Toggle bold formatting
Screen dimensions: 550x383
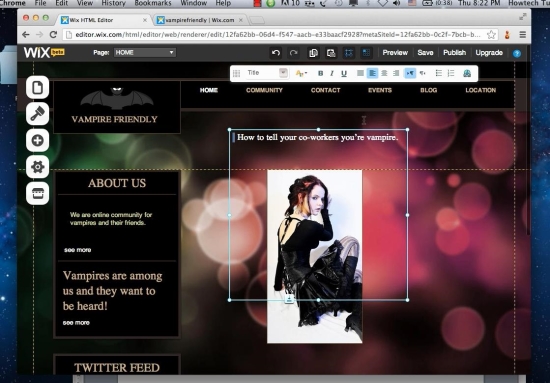pos(320,73)
